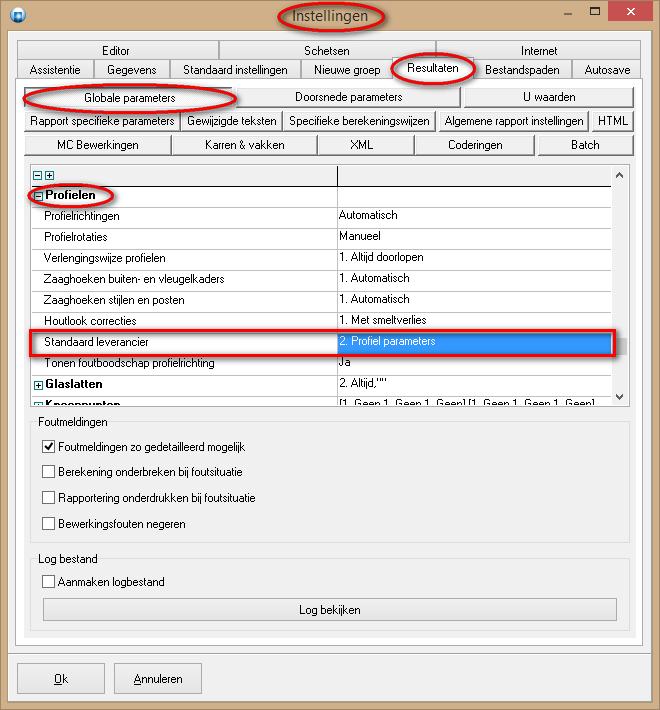
Task: Close the Instellingen window
Action: pos(631,12)
